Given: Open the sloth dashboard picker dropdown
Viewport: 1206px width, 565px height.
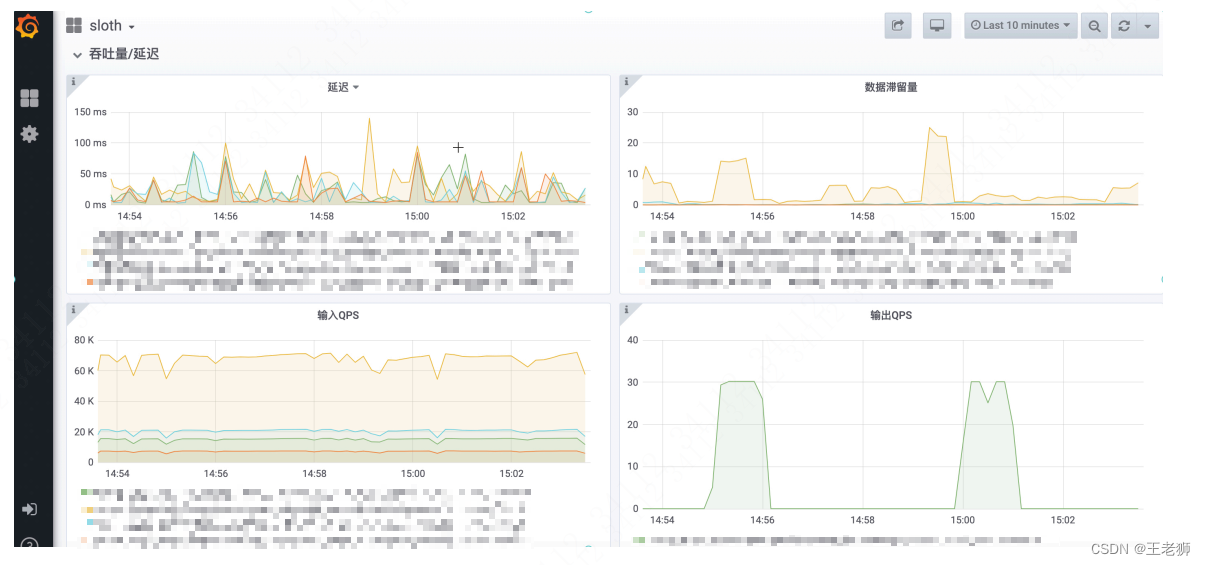Looking at the screenshot, I should 112,26.
